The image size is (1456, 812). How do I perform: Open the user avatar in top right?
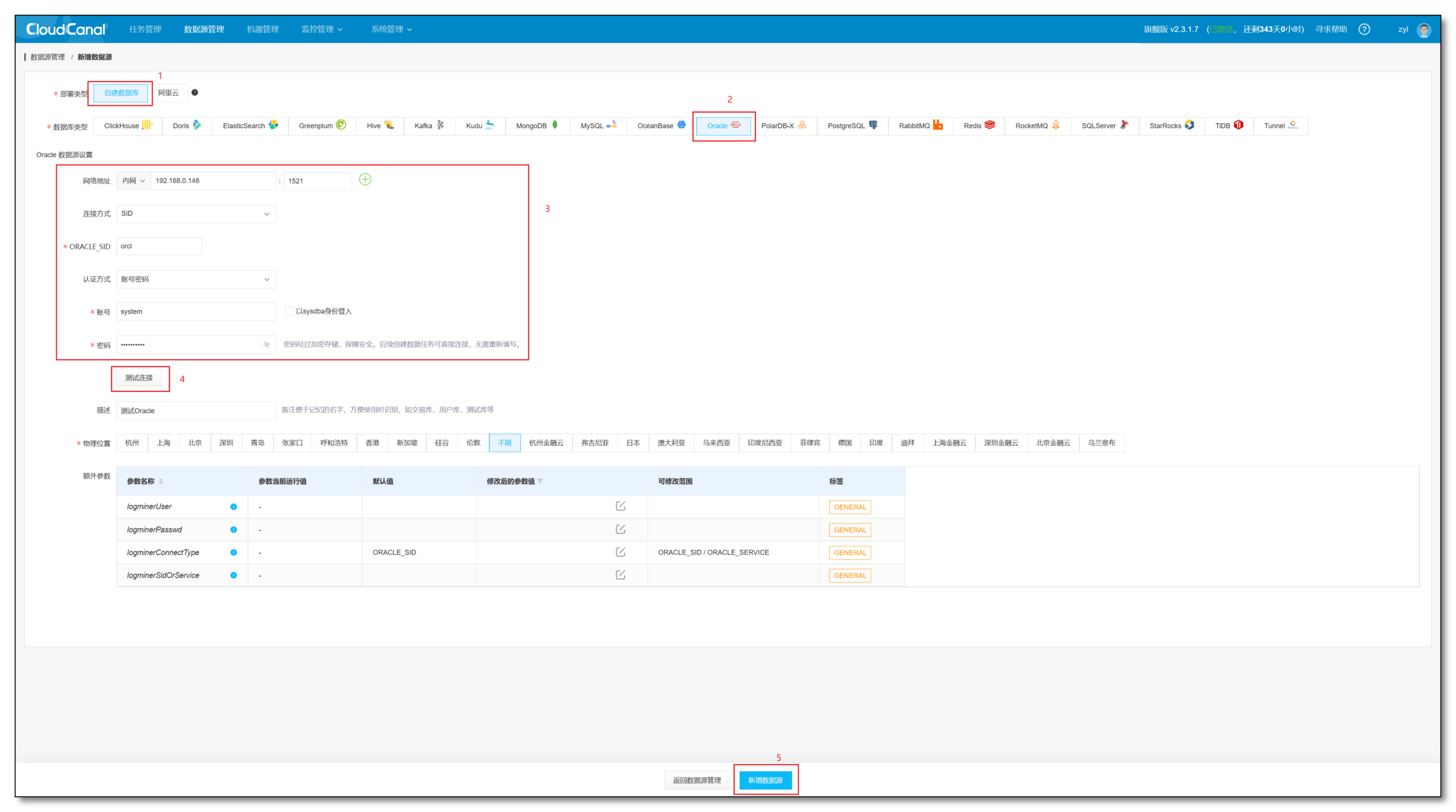pos(1424,29)
